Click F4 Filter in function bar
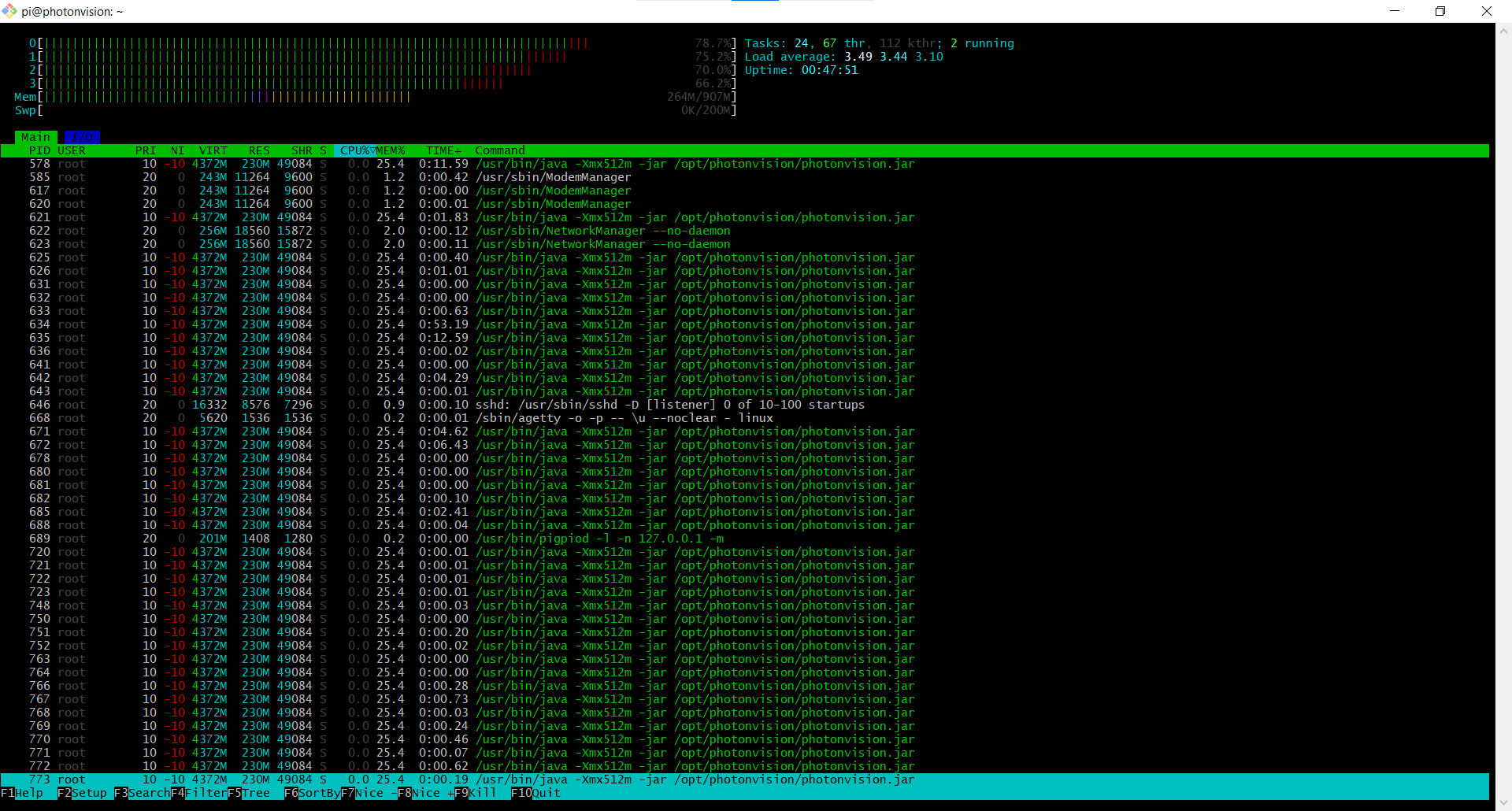This screenshot has width=1512, height=811. coord(198,793)
